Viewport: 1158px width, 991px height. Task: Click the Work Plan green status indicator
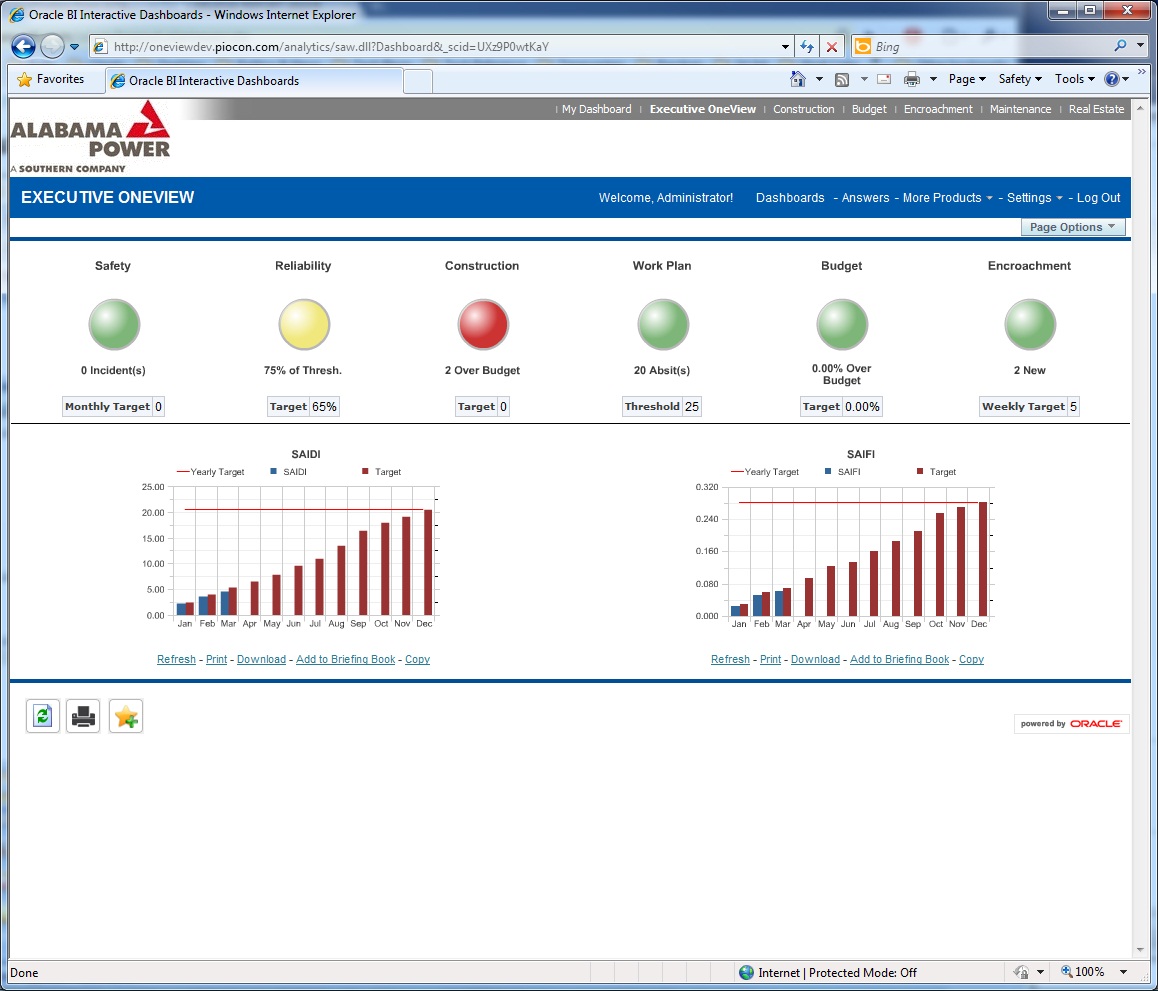pyautogui.click(x=662, y=324)
